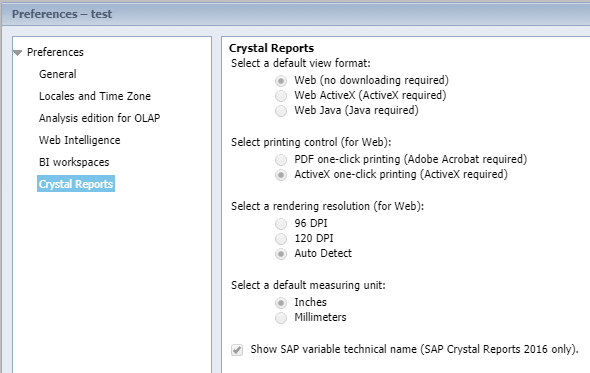
Task: Open the General preferences section
Action: [x=58, y=74]
